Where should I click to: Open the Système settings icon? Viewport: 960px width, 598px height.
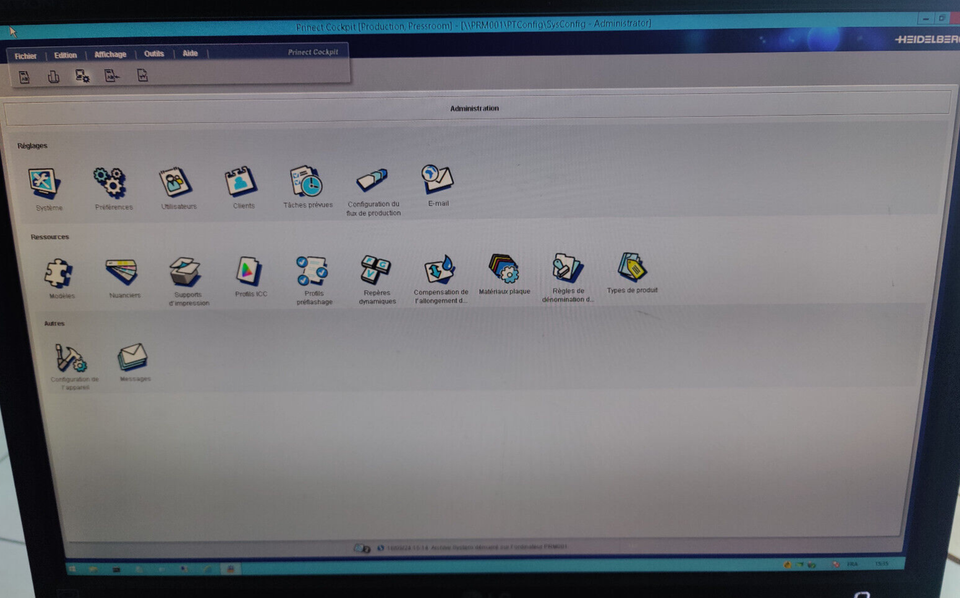click(x=44, y=183)
